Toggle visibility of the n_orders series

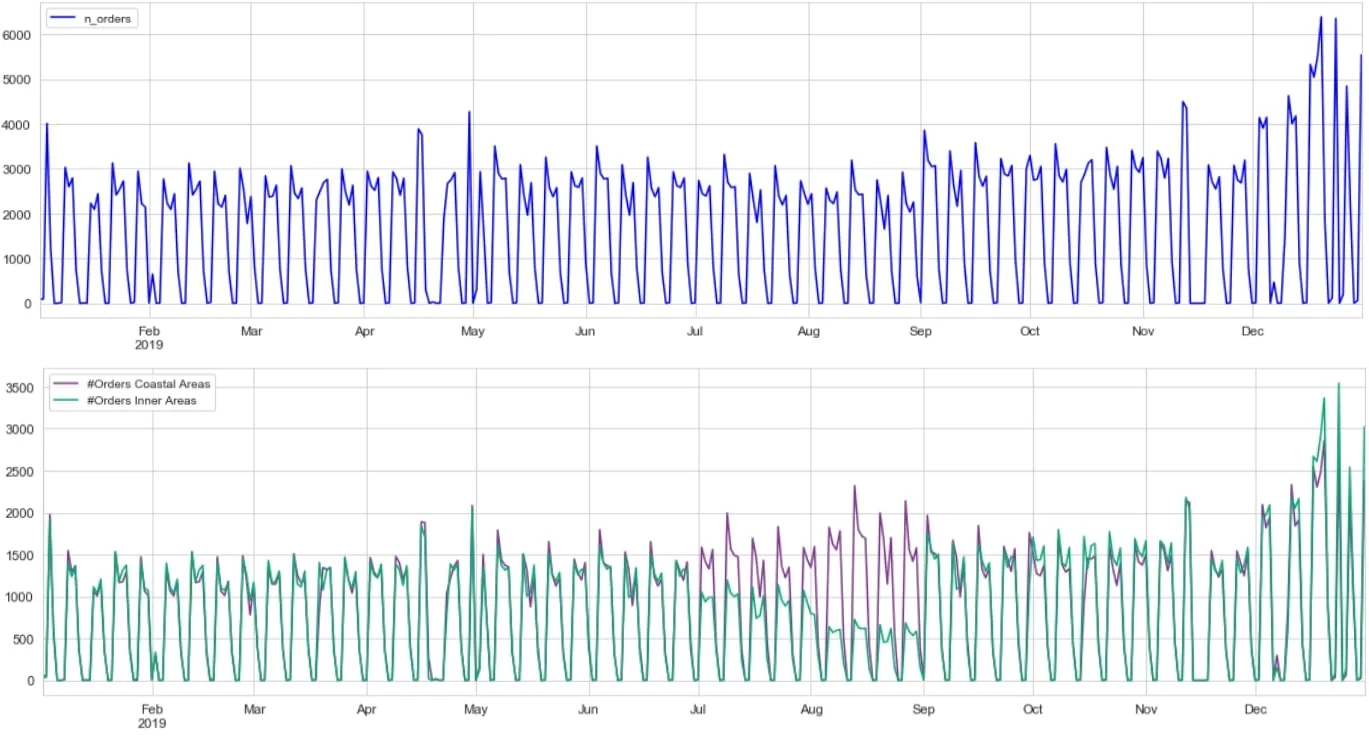click(x=102, y=17)
